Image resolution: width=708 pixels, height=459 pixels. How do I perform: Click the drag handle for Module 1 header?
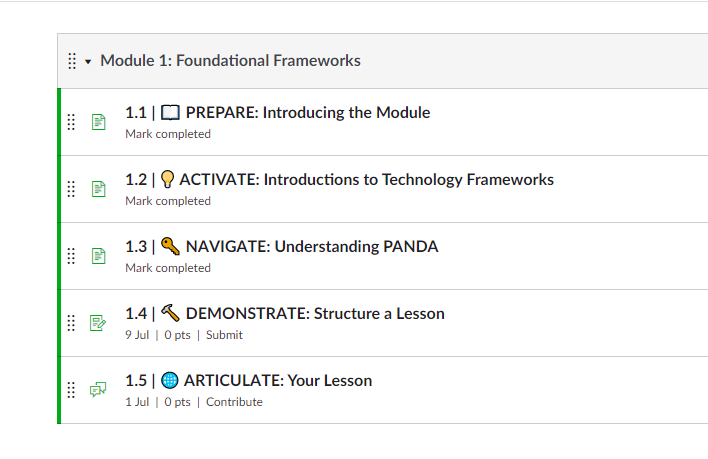(72, 61)
